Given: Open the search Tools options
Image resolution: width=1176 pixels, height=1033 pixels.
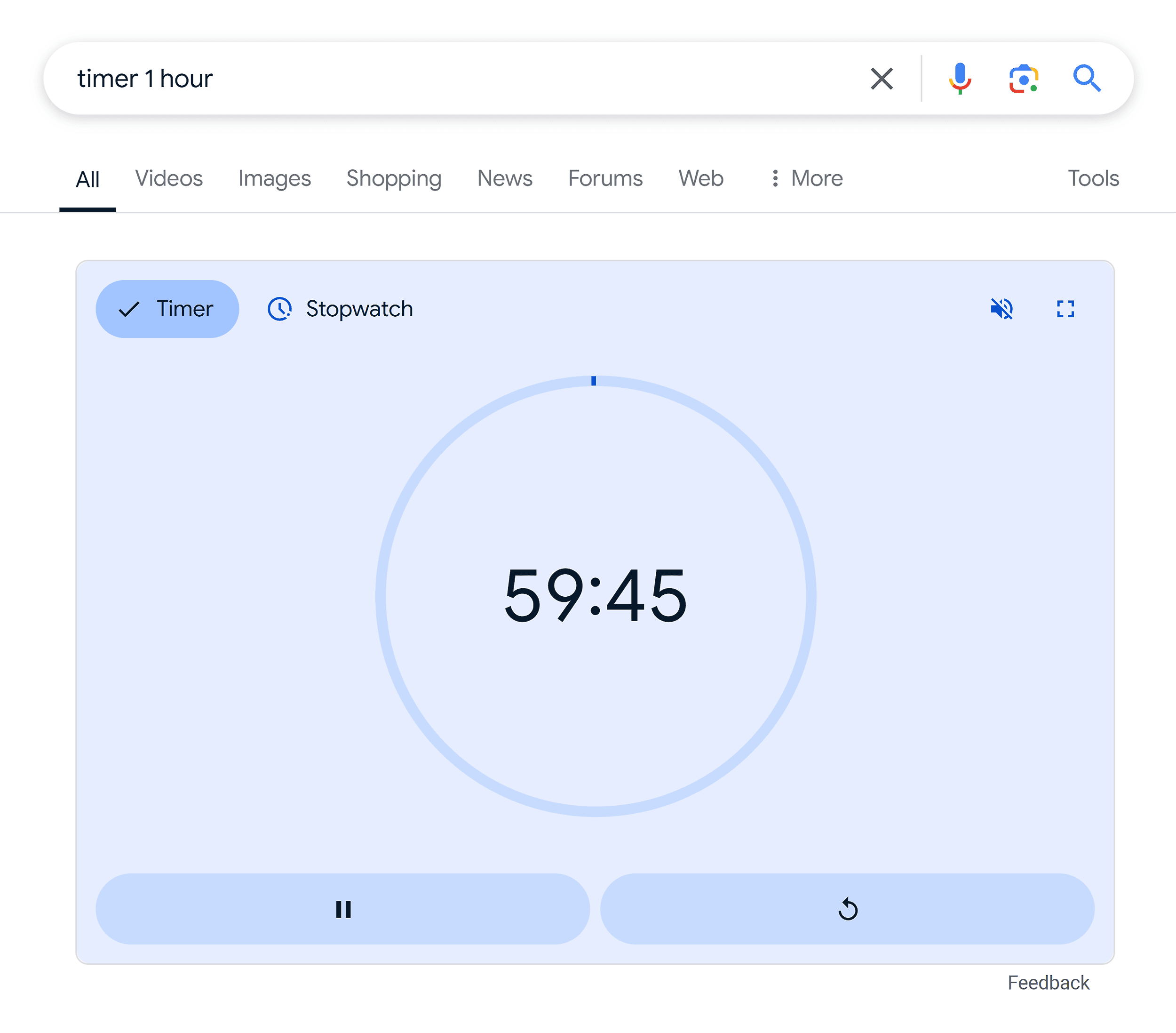Looking at the screenshot, I should coord(1093,178).
